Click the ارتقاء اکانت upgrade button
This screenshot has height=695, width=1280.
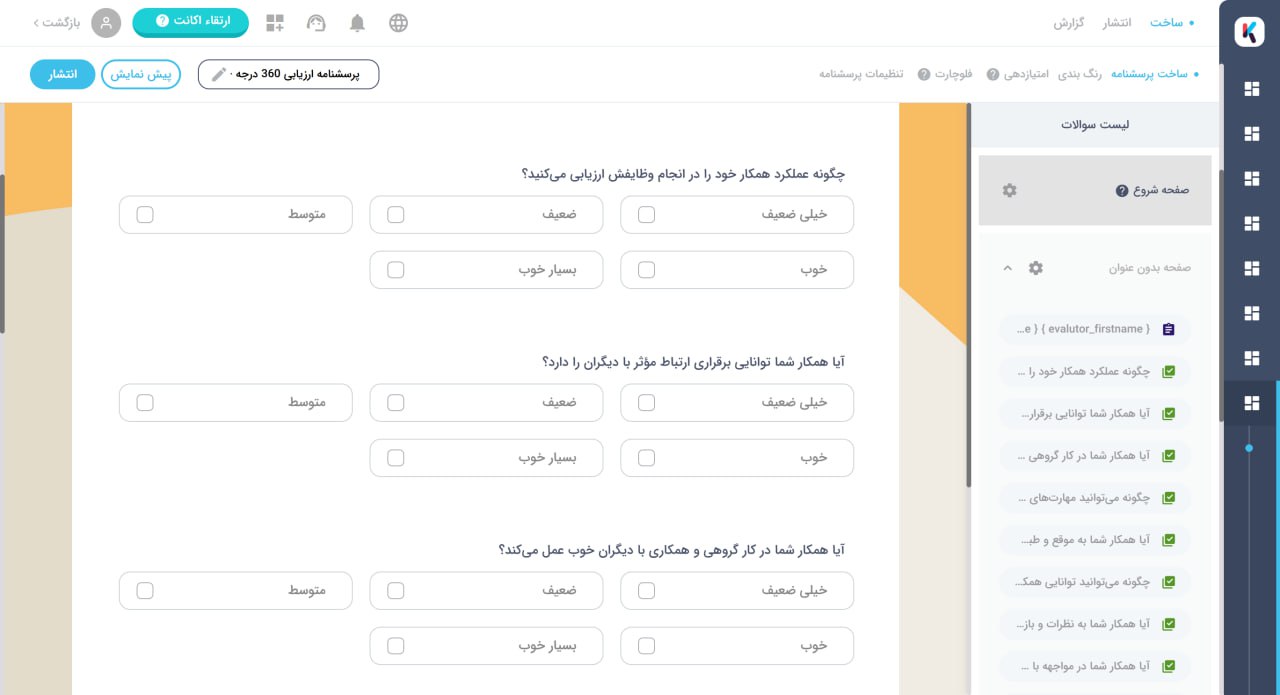[190, 21]
